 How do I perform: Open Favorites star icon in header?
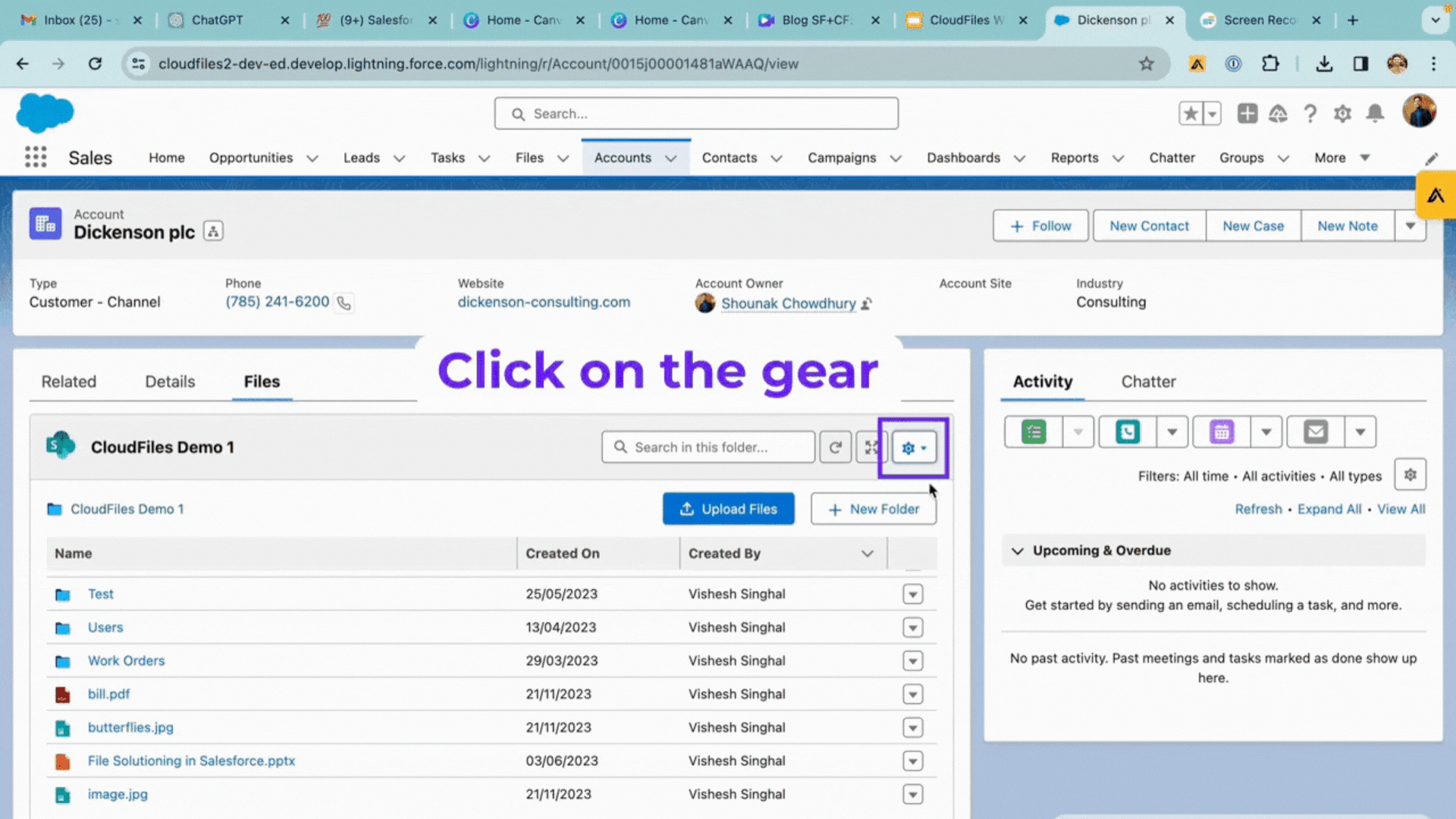(x=1191, y=114)
